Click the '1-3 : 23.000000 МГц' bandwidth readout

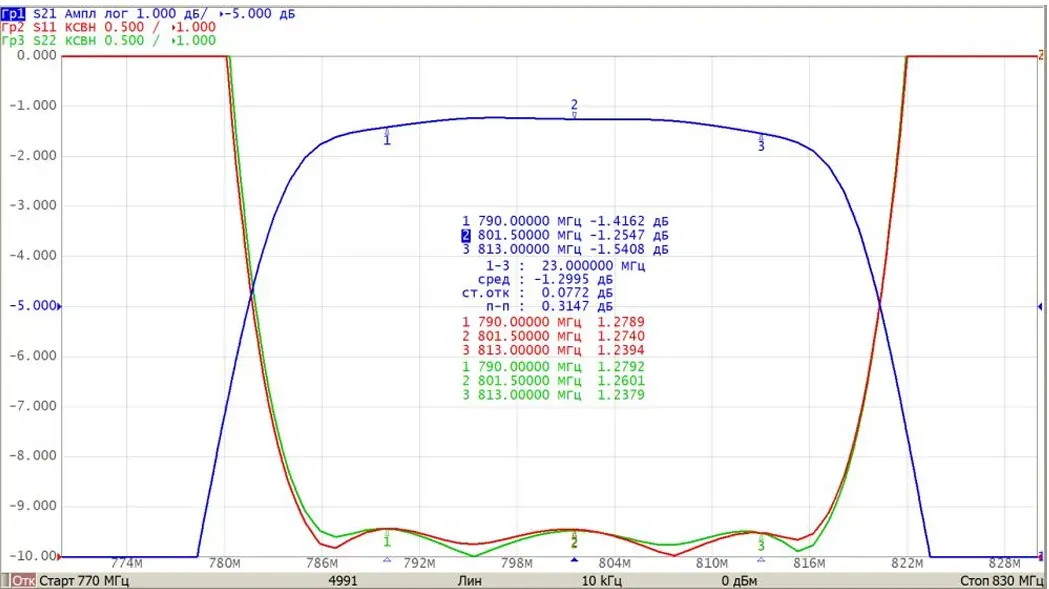565,266
